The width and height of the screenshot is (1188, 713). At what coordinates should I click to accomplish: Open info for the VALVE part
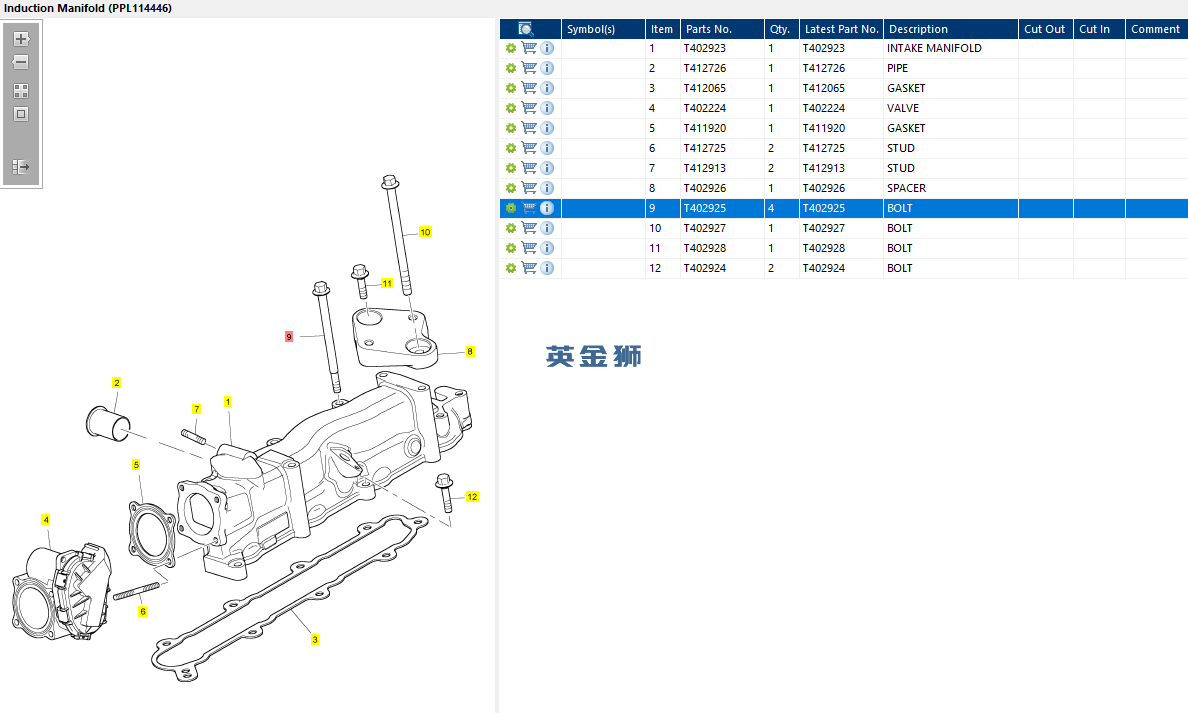click(547, 108)
